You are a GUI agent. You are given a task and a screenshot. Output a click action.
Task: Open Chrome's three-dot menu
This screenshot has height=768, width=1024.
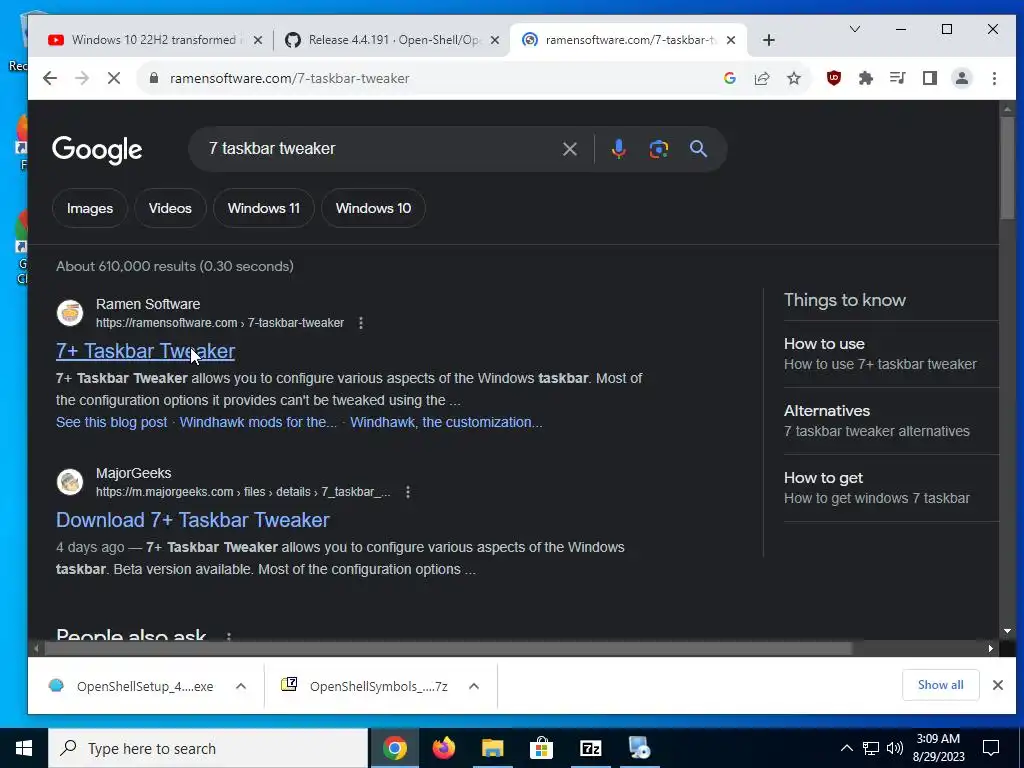994,78
